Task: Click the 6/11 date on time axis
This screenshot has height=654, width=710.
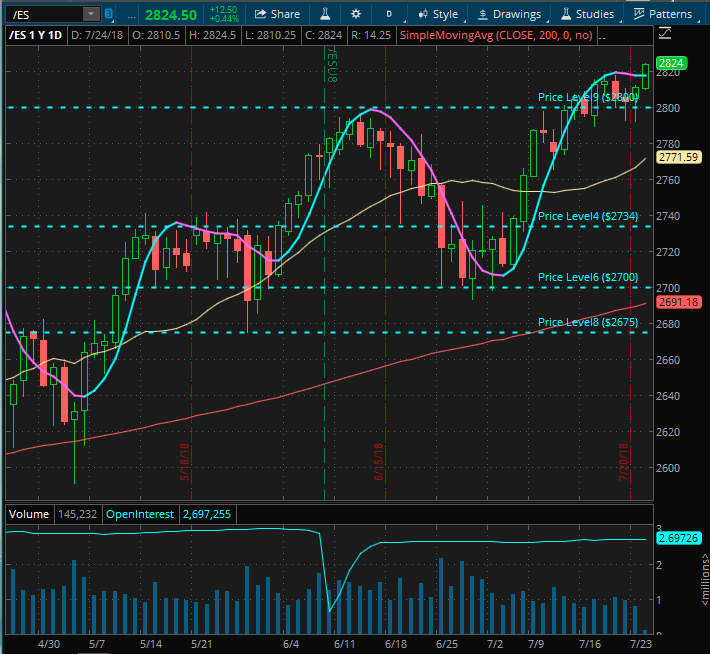Action: point(345,644)
